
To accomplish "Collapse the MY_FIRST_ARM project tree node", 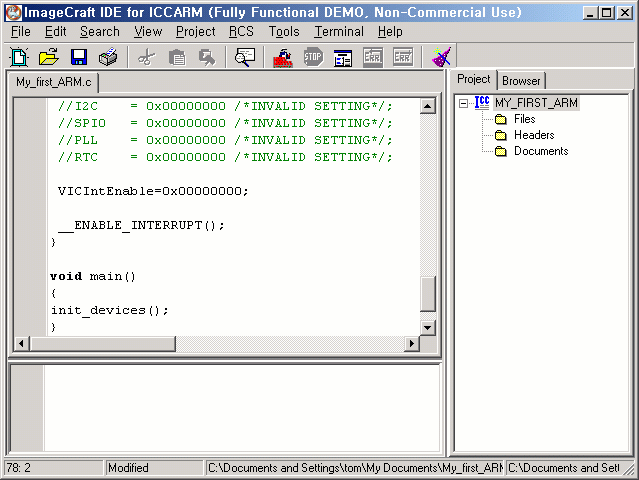I will pyautogui.click(x=463, y=103).
